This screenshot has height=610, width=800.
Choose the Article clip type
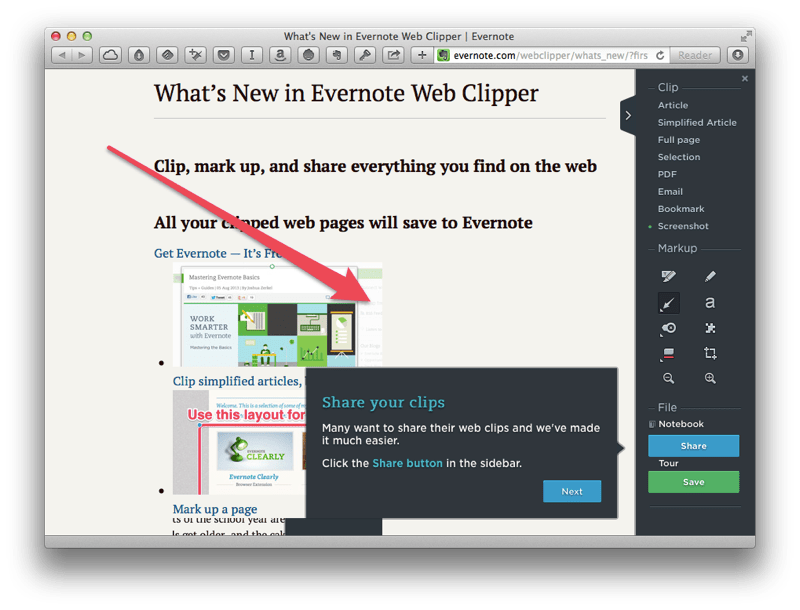672,105
